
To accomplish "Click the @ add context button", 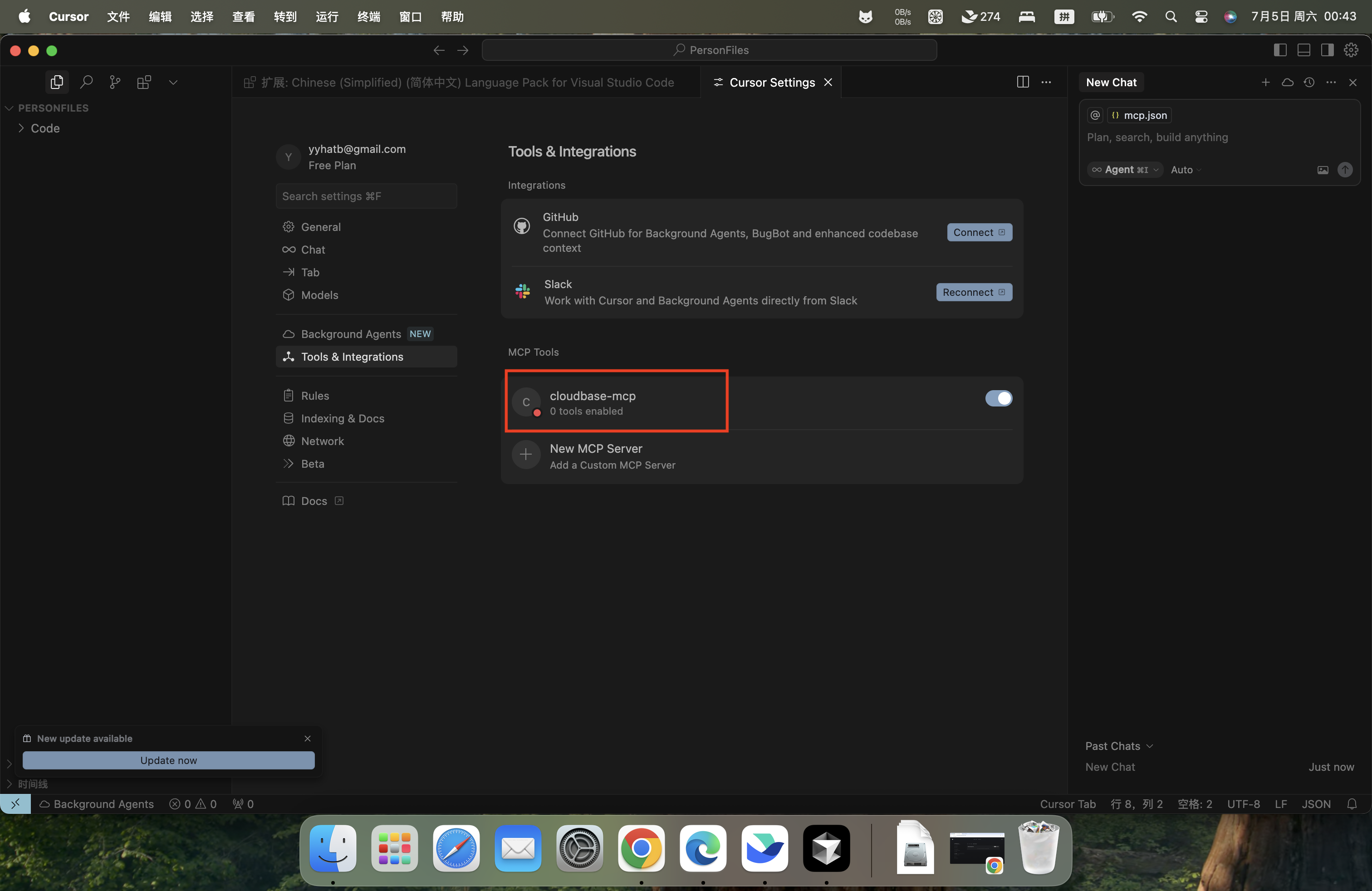I will [x=1095, y=115].
